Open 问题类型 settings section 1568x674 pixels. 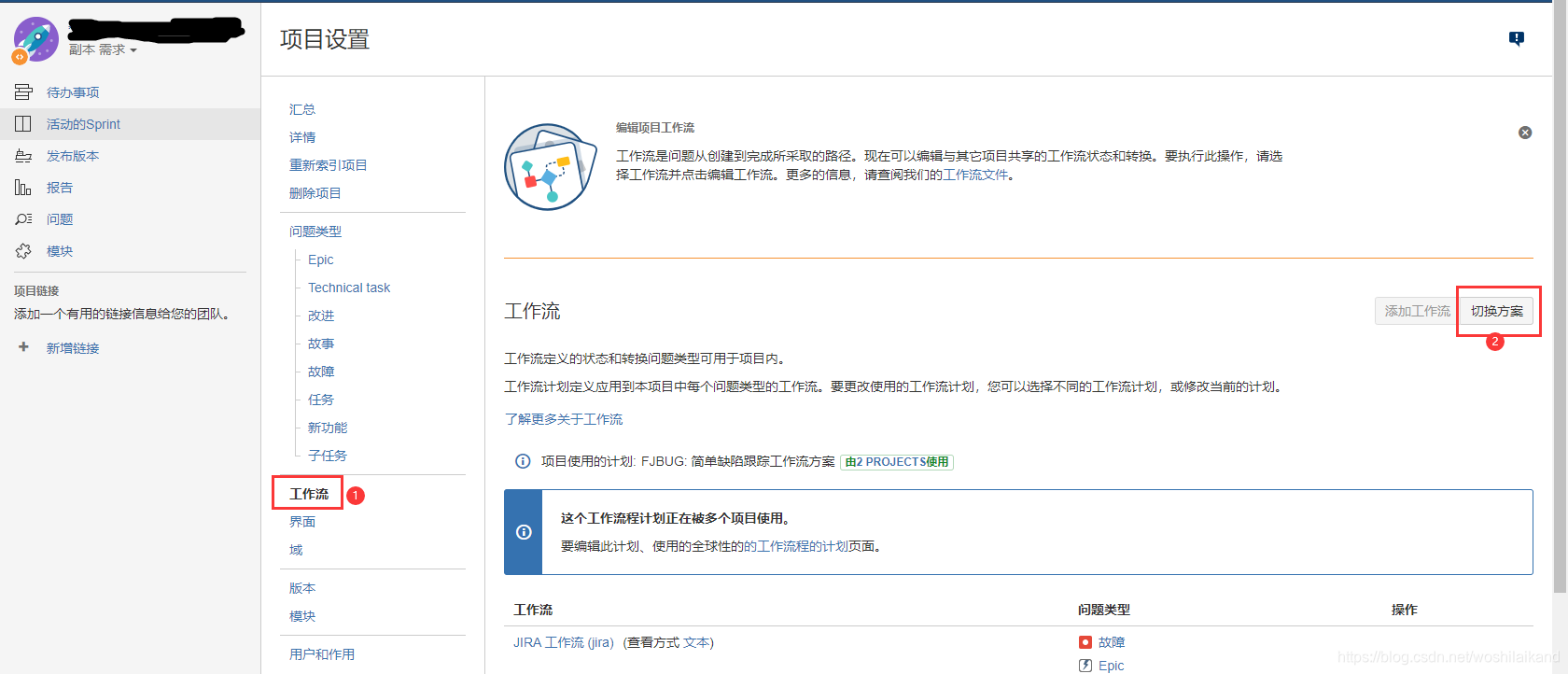(315, 232)
